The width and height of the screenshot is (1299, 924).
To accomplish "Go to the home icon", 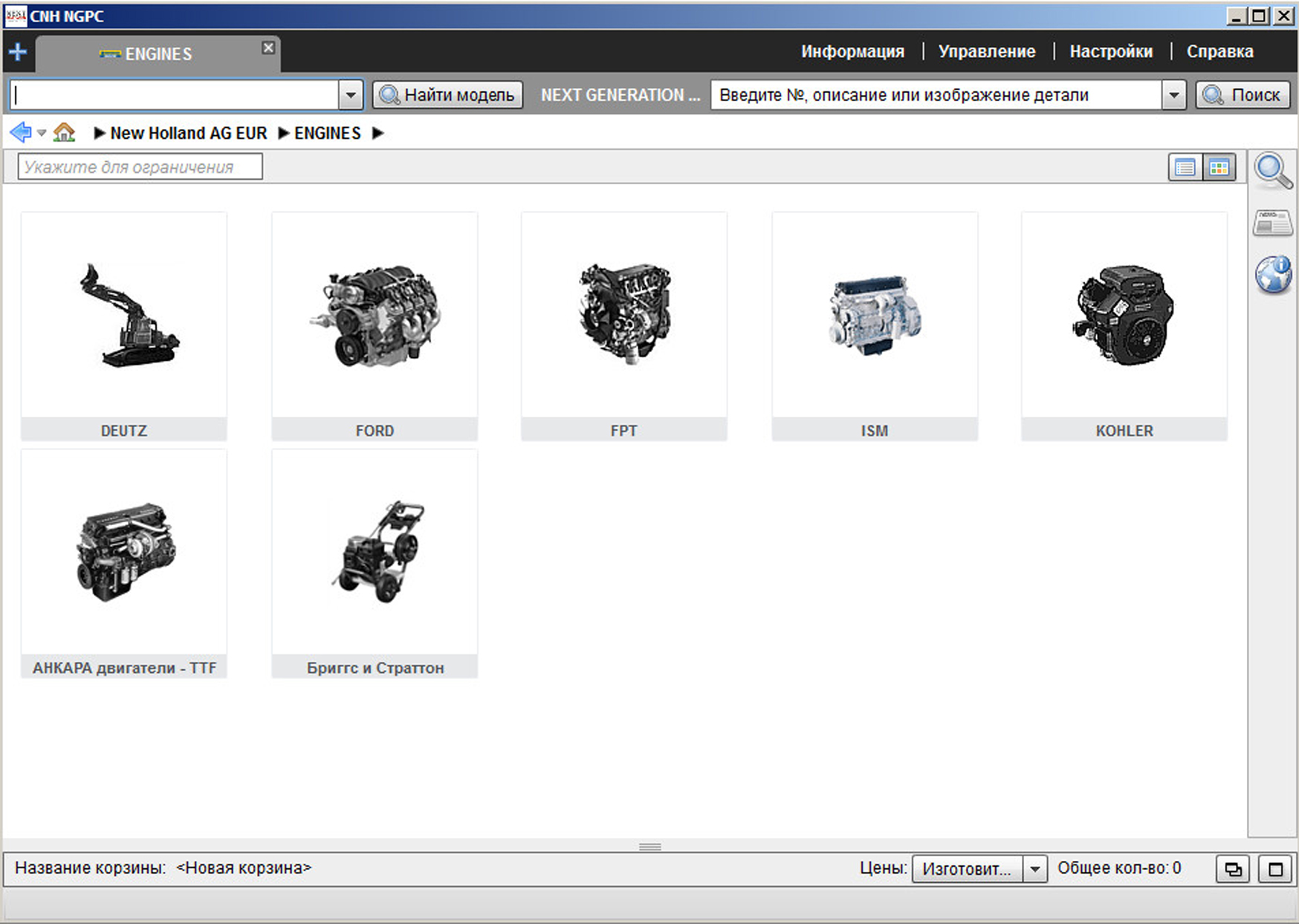I will coord(65,133).
